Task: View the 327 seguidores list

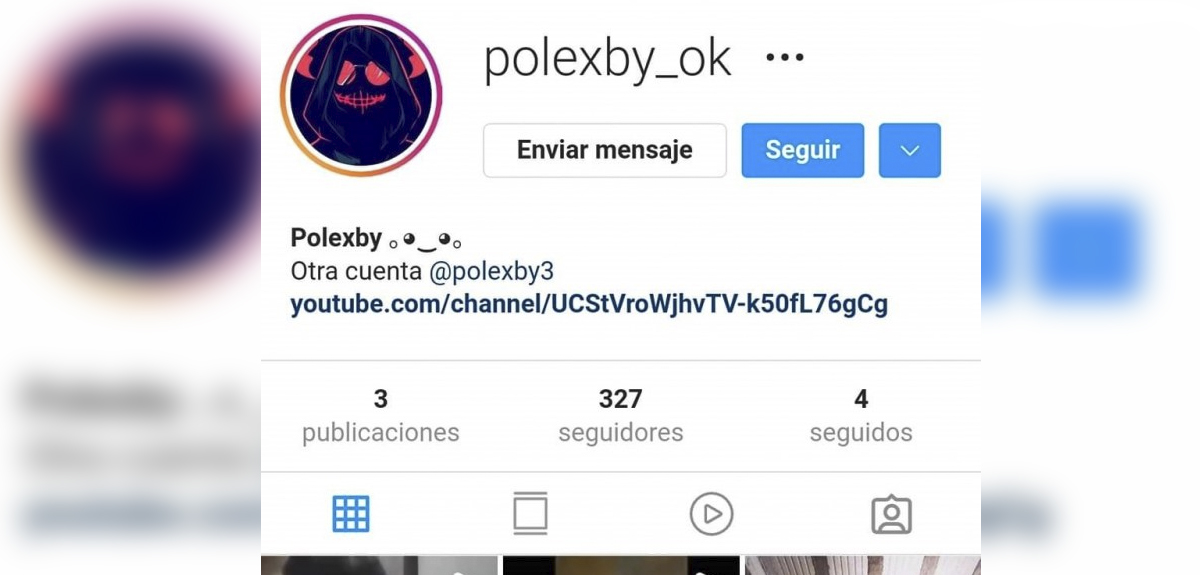Action: click(x=621, y=416)
